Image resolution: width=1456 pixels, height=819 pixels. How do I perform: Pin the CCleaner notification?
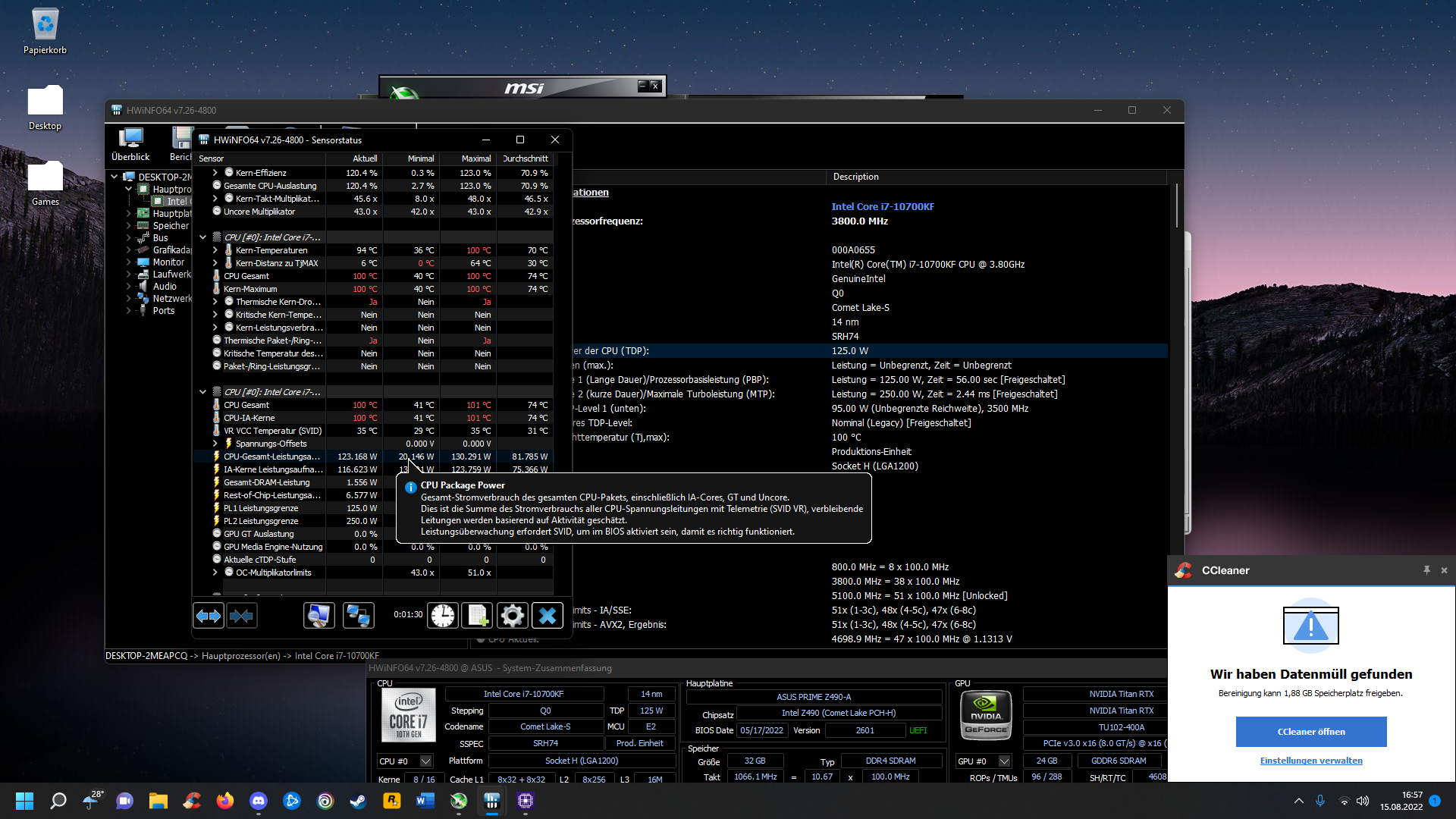point(1426,570)
